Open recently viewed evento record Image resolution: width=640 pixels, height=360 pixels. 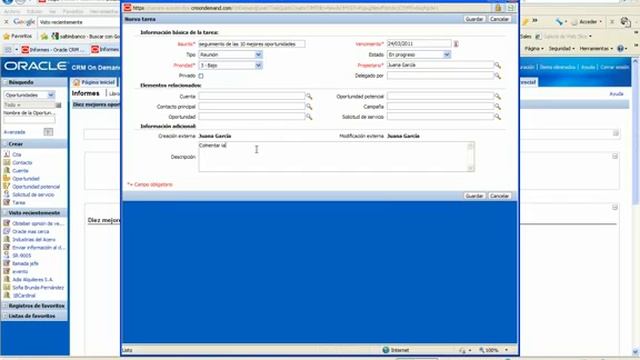tap(20, 271)
